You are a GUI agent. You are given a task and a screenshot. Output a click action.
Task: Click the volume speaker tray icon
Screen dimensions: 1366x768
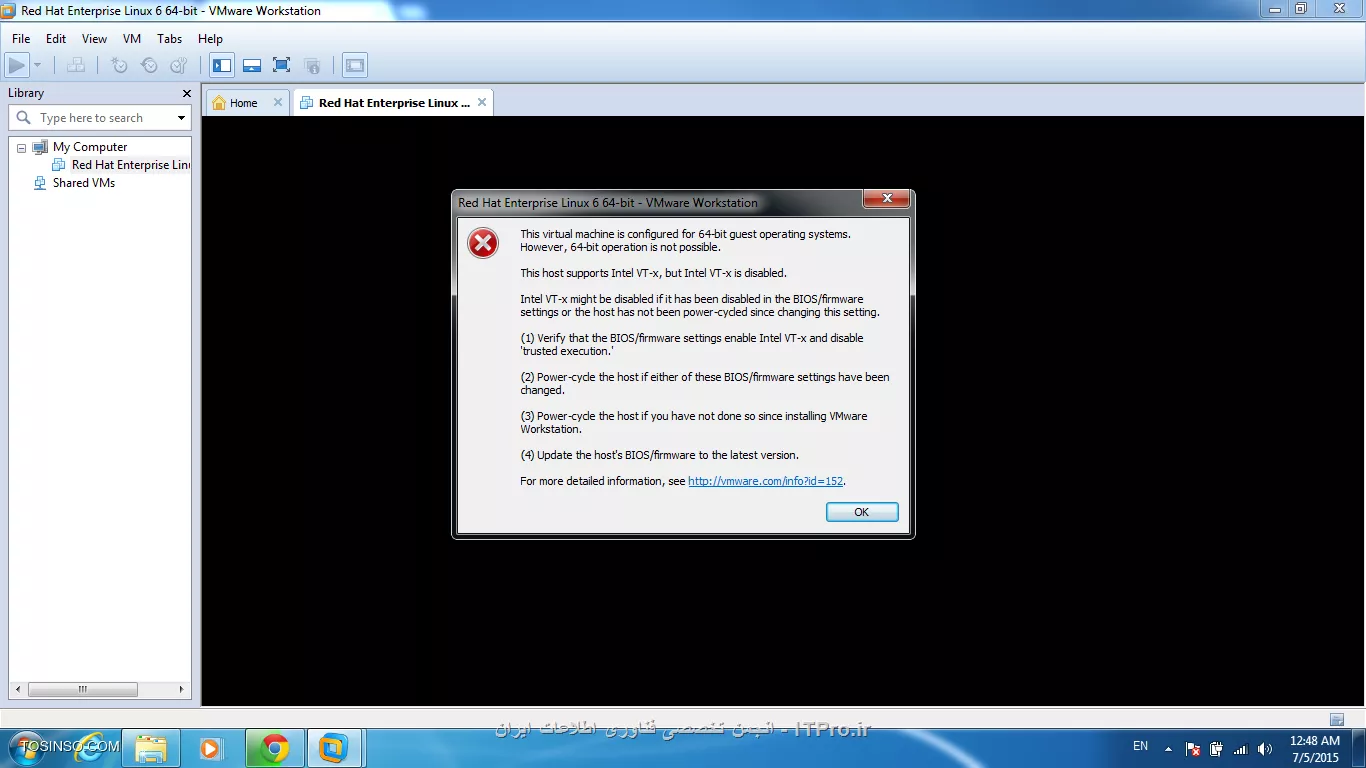click(1265, 749)
